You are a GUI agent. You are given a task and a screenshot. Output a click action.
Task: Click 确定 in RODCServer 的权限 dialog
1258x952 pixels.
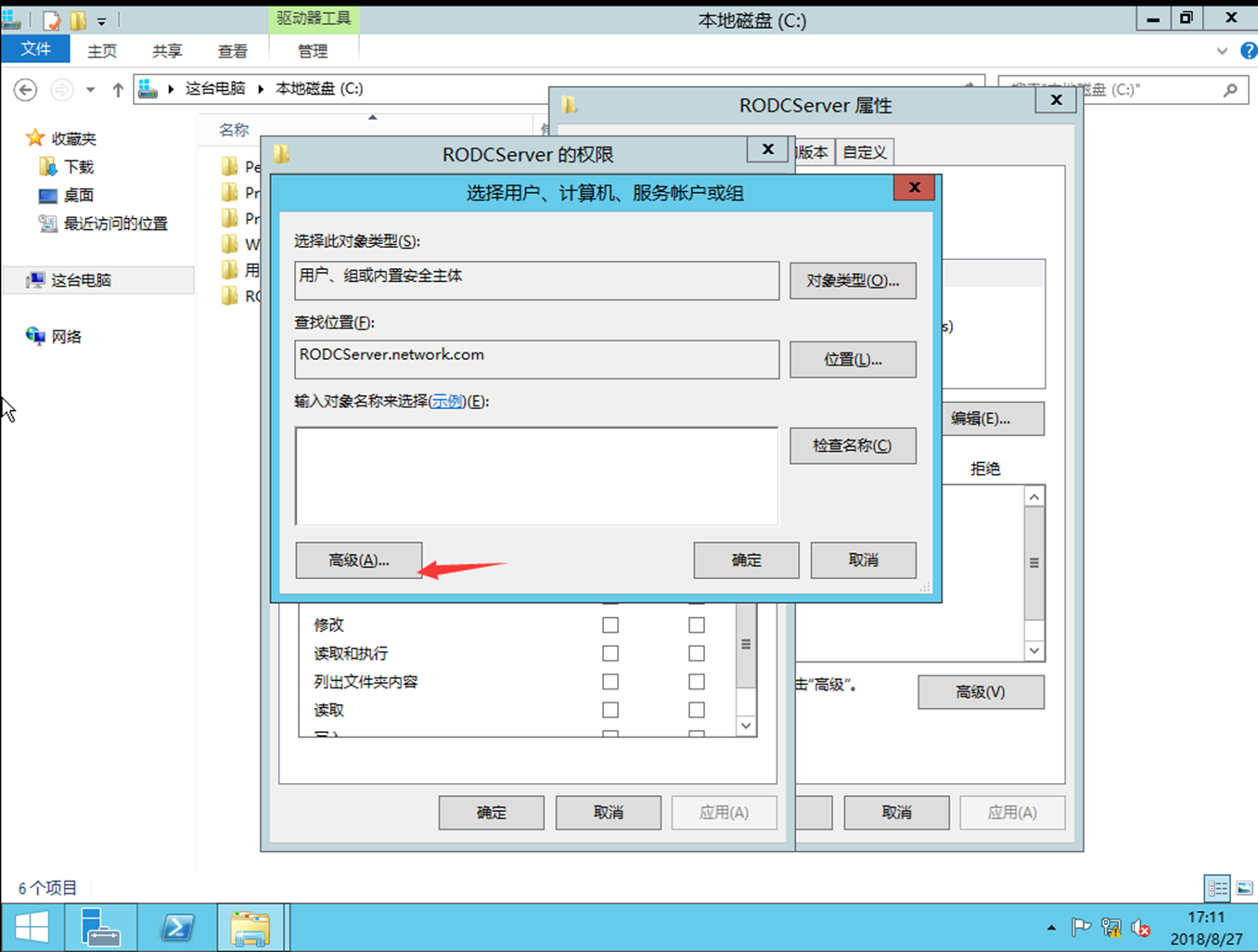(x=492, y=813)
